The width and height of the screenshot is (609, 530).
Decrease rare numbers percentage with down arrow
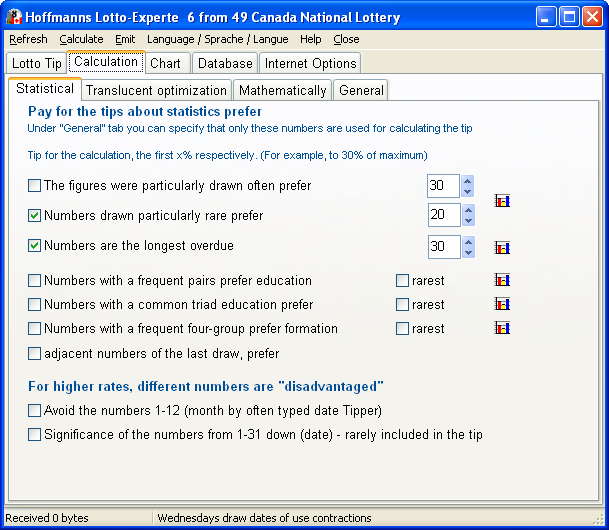(x=468, y=221)
